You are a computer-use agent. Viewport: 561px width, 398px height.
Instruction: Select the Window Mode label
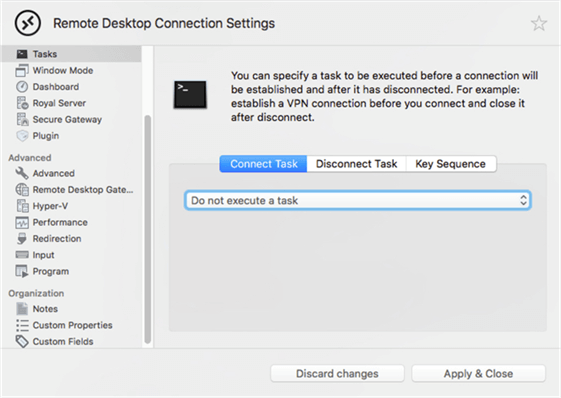[x=63, y=71]
